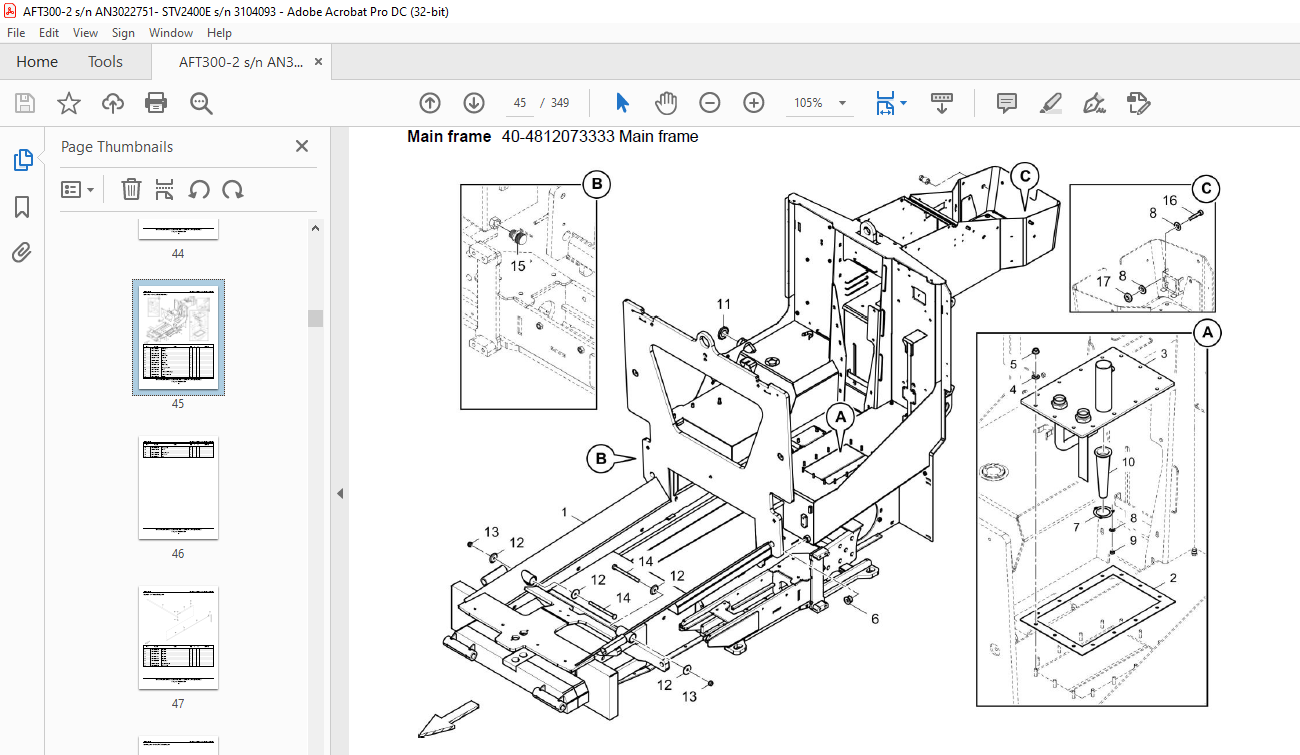
Task: Rotate the page clockwise
Action: pos(233,189)
